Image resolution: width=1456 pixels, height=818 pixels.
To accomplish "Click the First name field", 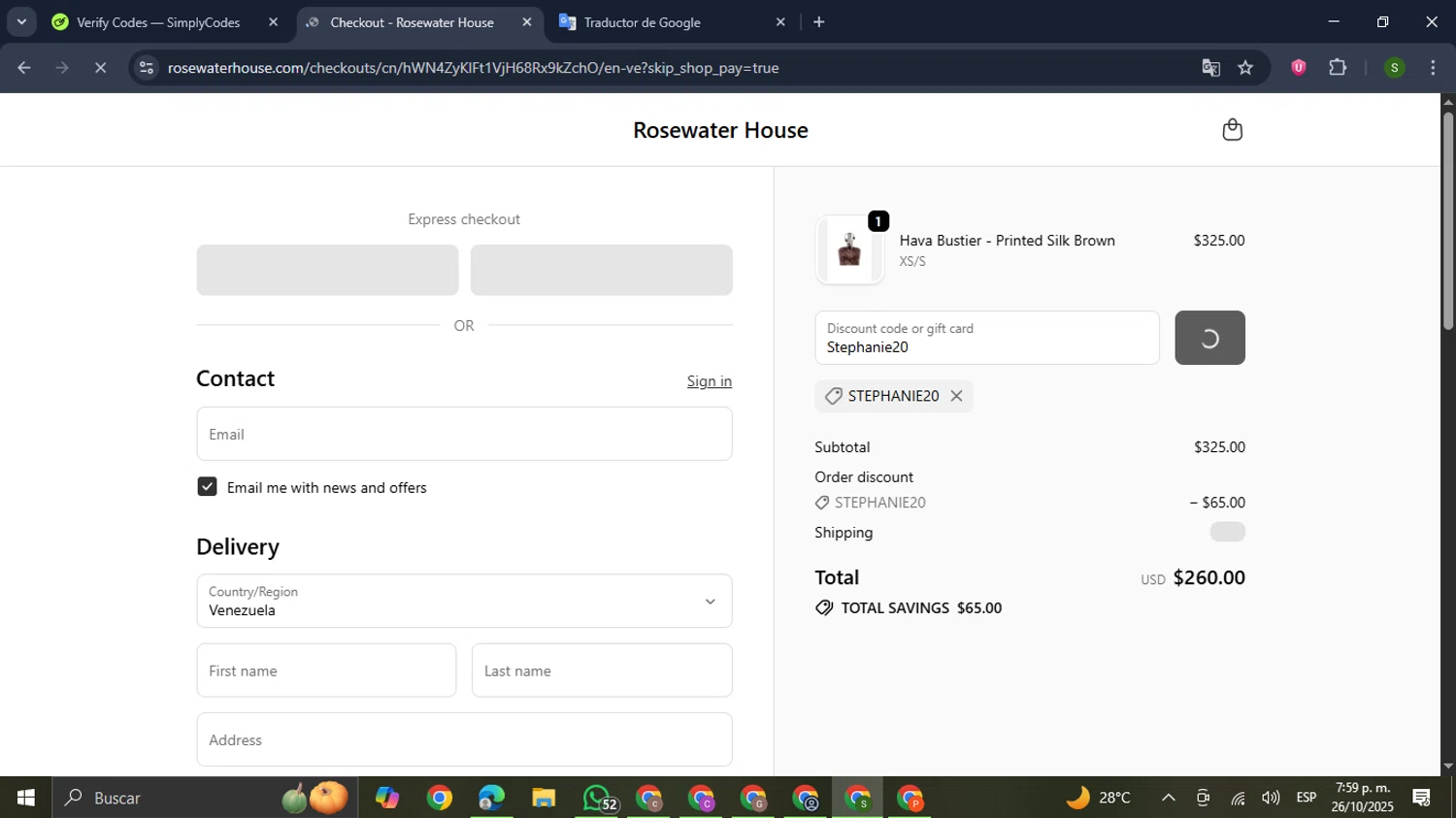I will [x=326, y=671].
